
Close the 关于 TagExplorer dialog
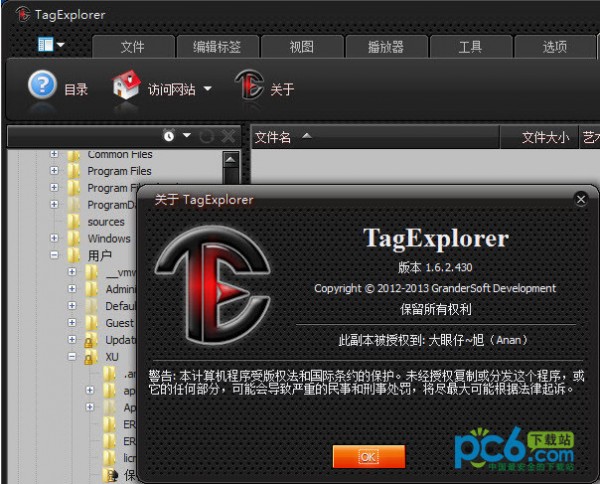coord(581,199)
